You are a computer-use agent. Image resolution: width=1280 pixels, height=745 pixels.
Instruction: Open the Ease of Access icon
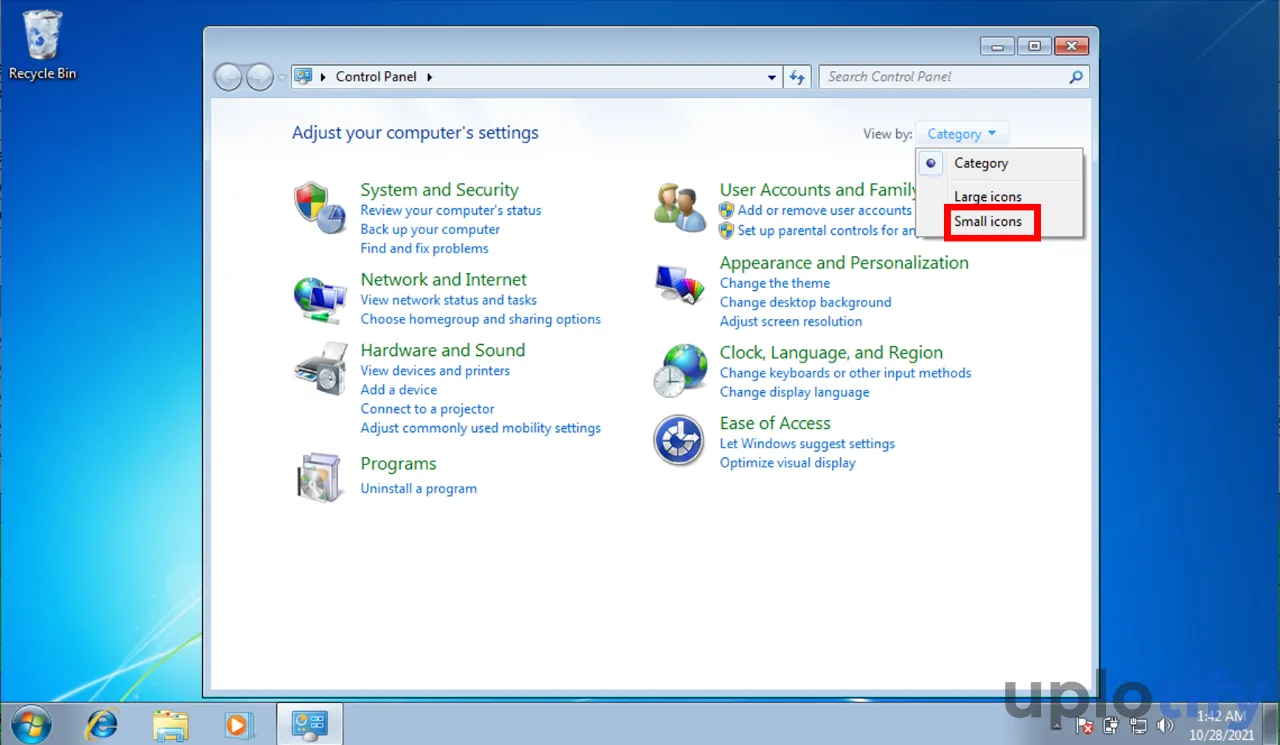[679, 440]
